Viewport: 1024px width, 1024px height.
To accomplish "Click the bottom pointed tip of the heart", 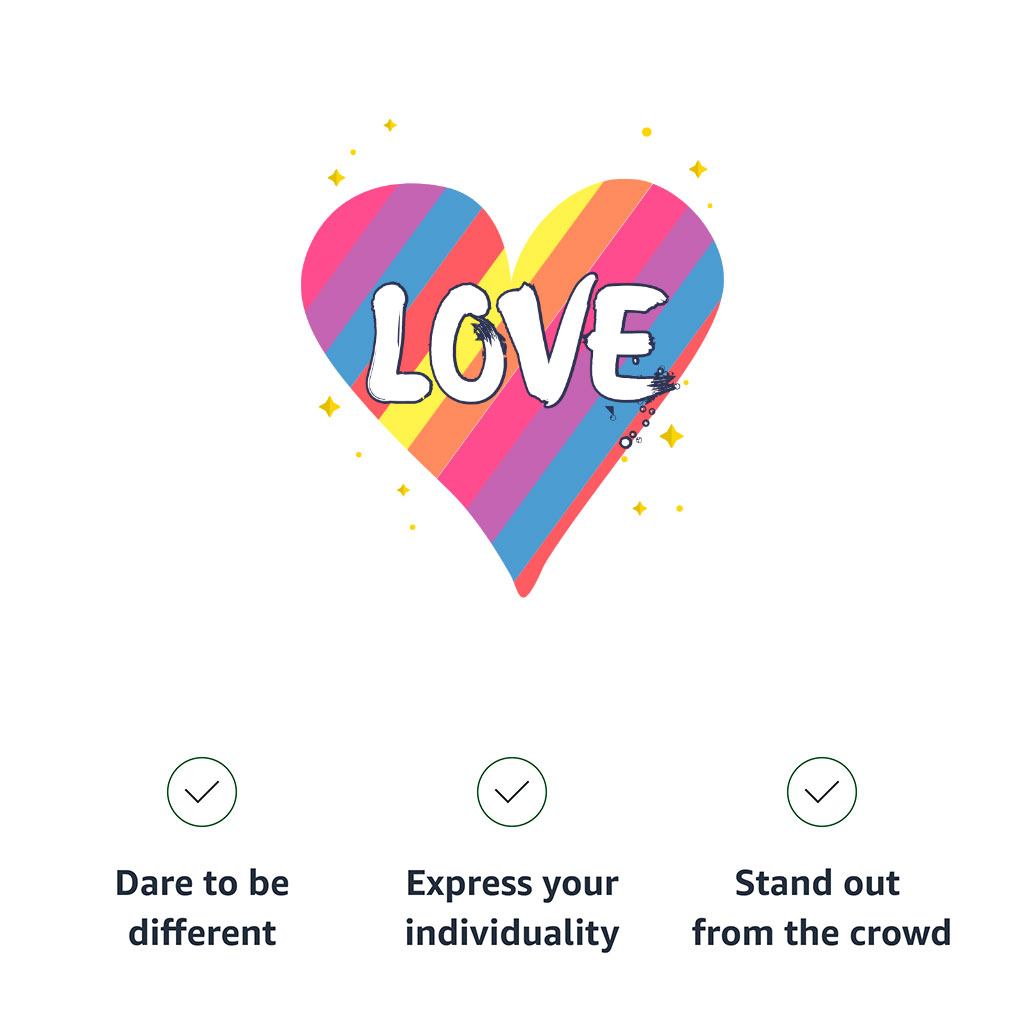I will pyautogui.click(x=523, y=591).
